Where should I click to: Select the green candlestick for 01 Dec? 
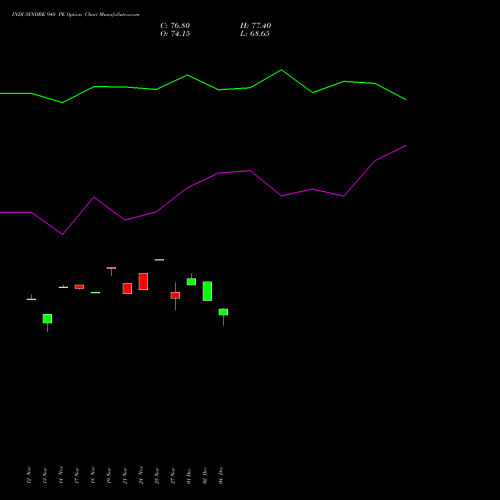[191, 282]
